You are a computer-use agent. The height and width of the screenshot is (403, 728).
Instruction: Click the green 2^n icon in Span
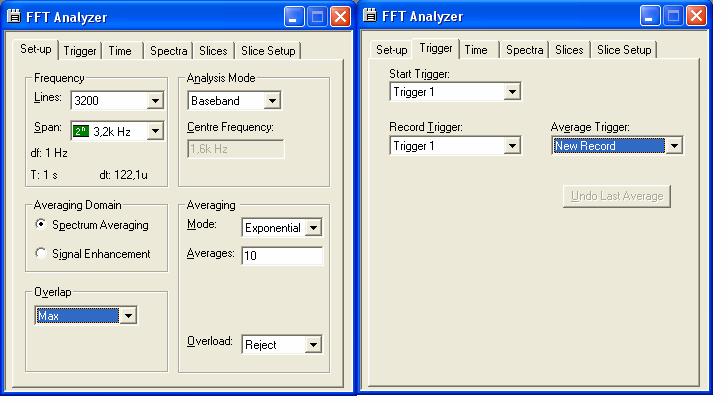pyautogui.click(x=81, y=130)
